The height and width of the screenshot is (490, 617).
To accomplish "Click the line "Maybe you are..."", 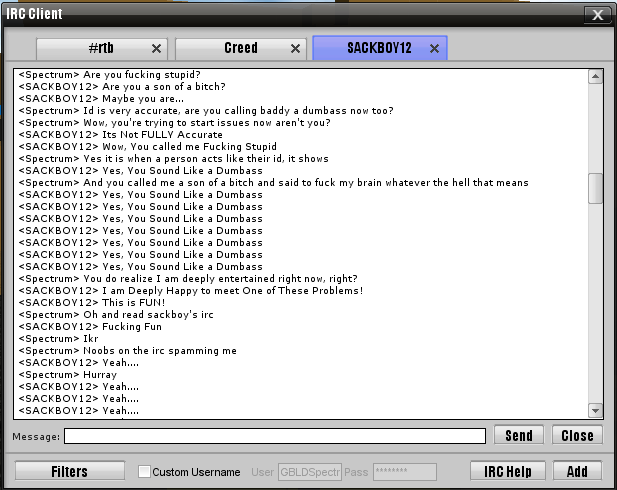I will pos(101,98).
